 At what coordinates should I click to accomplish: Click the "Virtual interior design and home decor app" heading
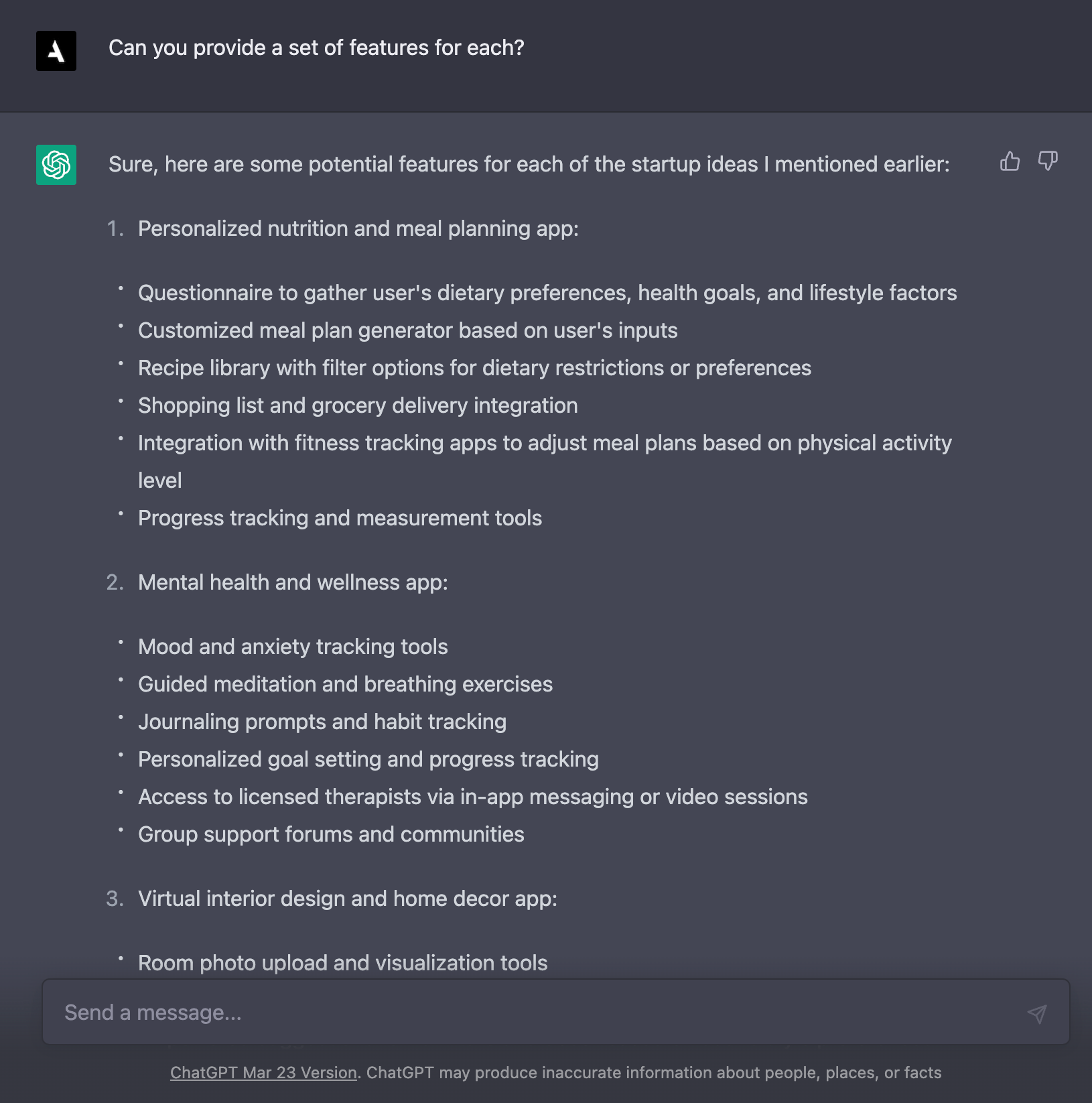pyautogui.click(x=347, y=899)
